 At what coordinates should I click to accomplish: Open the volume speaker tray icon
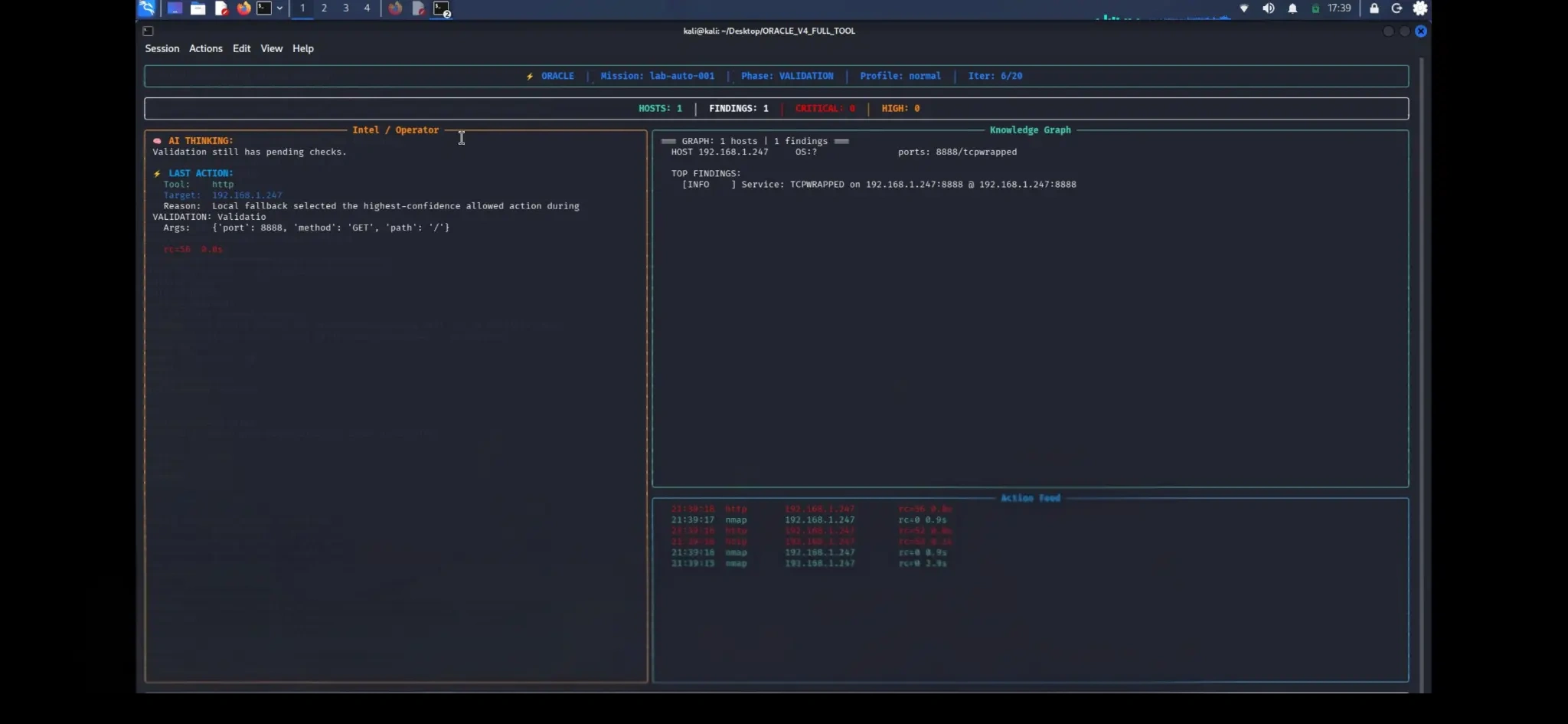coord(1269,8)
